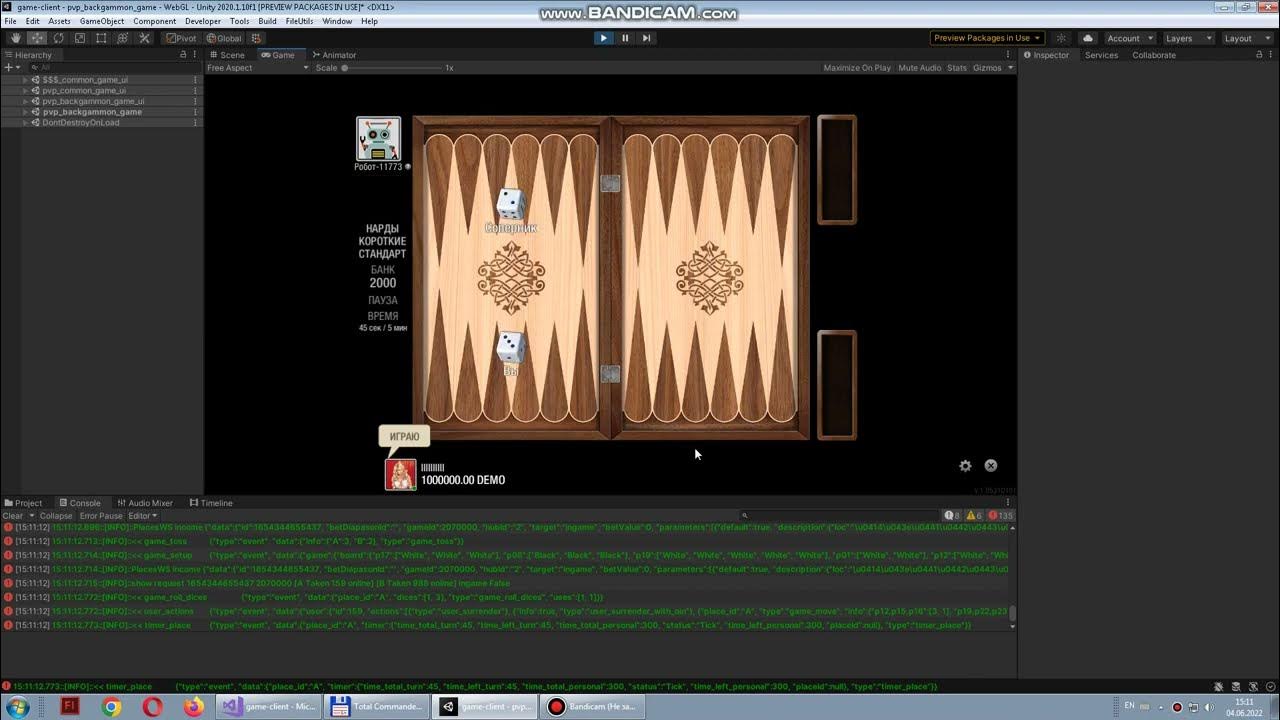The width and height of the screenshot is (1280, 720).
Task: Select the Hand tool in Unity toolbar
Action: [15, 38]
